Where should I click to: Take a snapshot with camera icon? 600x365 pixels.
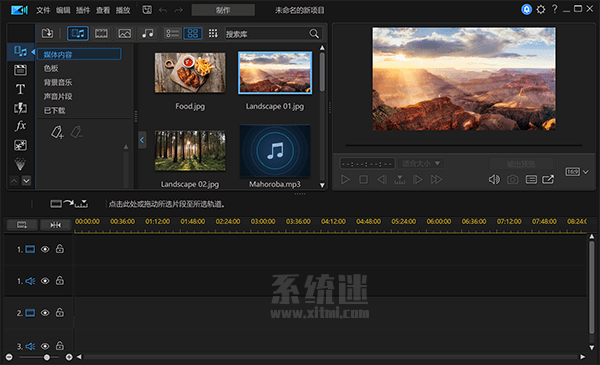point(513,179)
